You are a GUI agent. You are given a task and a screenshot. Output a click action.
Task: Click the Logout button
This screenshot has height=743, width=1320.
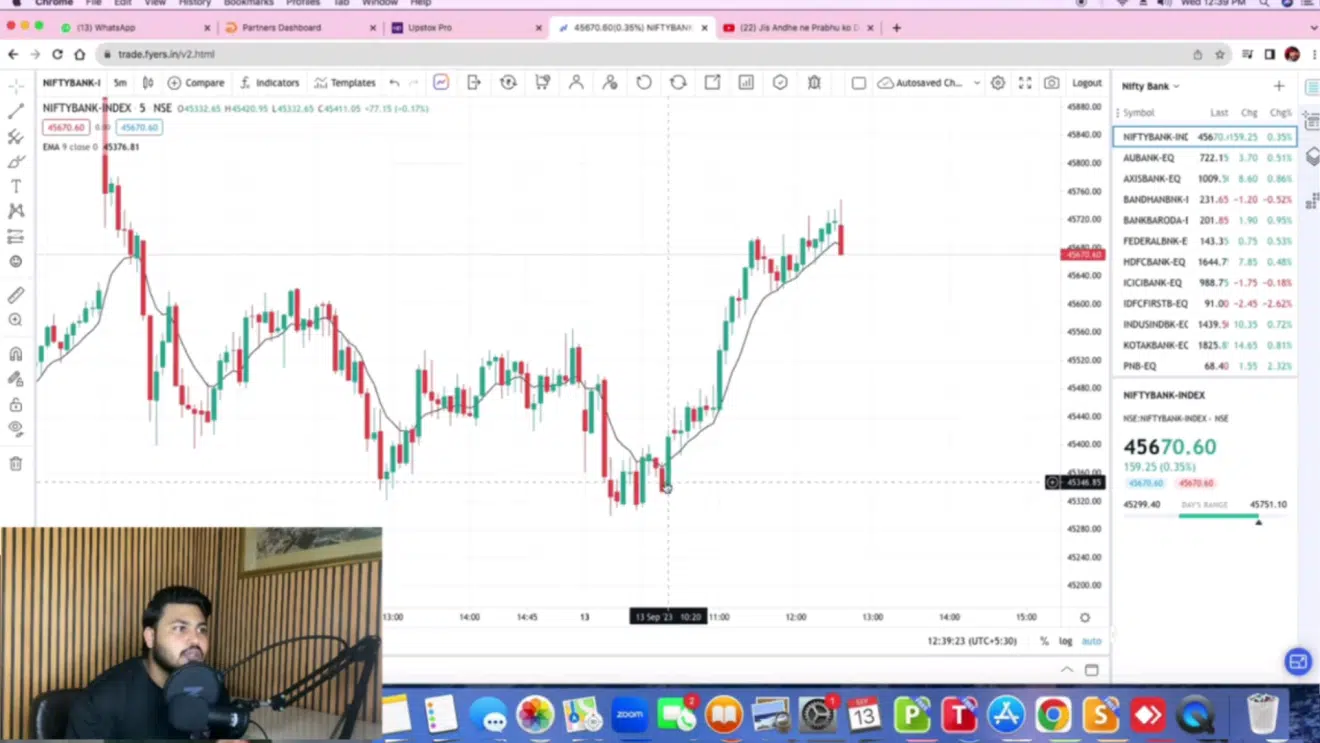[1087, 83]
